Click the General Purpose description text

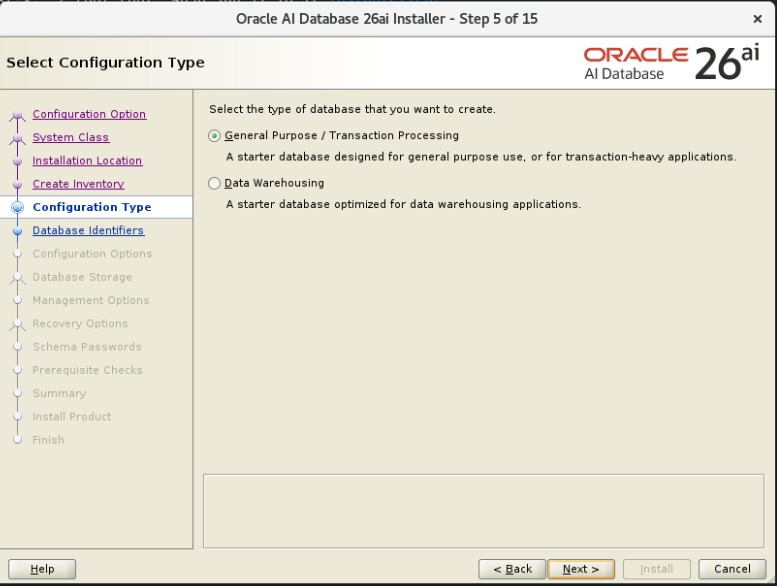point(481,157)
